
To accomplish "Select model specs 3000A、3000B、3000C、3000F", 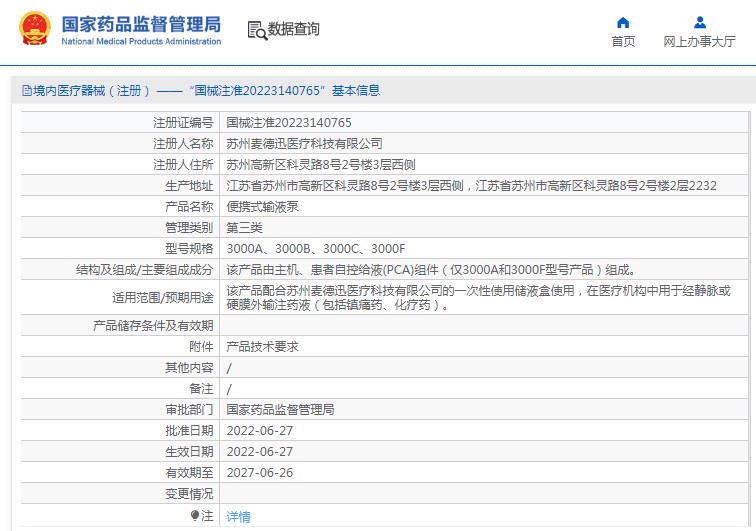I will tap(316, 249).
